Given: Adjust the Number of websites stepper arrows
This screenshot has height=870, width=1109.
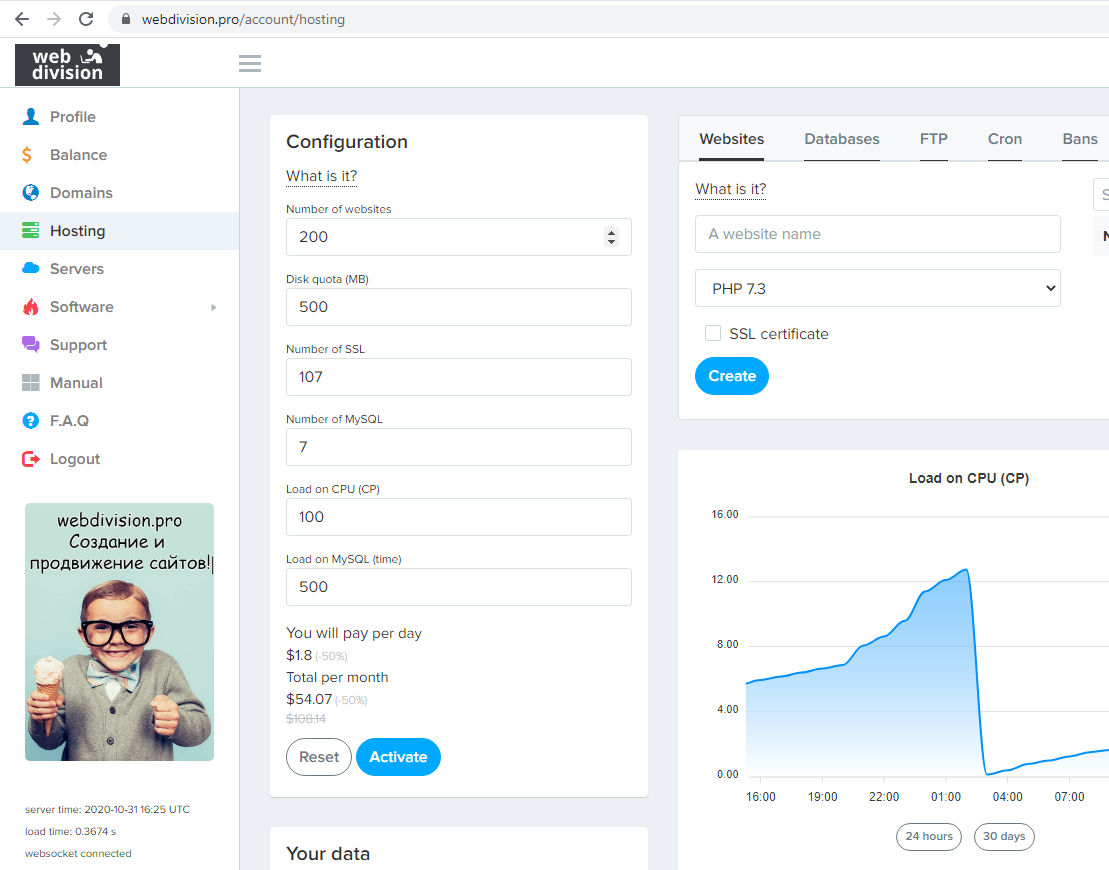Looking at the screenshot, I should click(611, 237).
